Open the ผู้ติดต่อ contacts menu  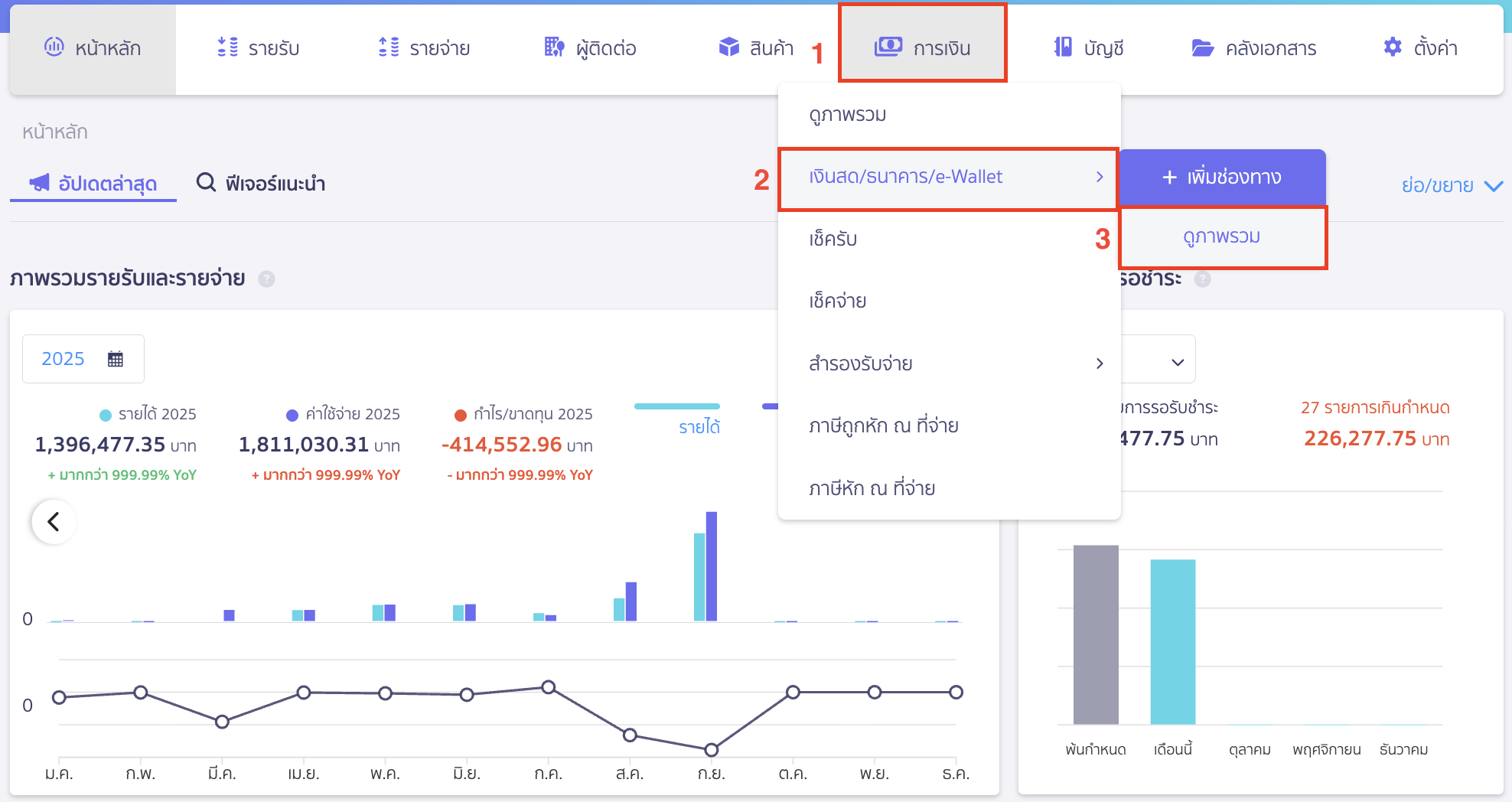590,48
